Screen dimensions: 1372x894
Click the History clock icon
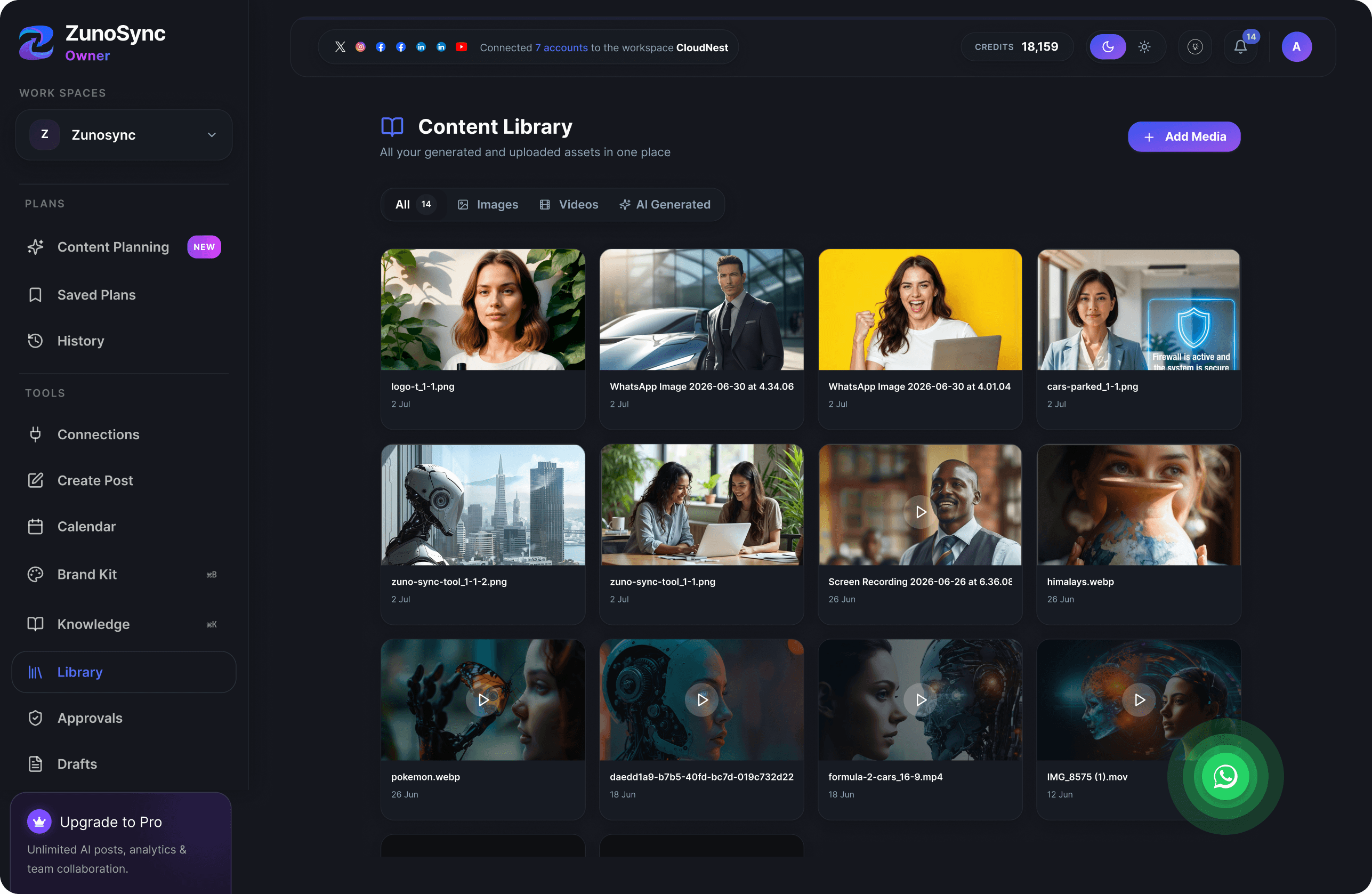click(35, 341)
